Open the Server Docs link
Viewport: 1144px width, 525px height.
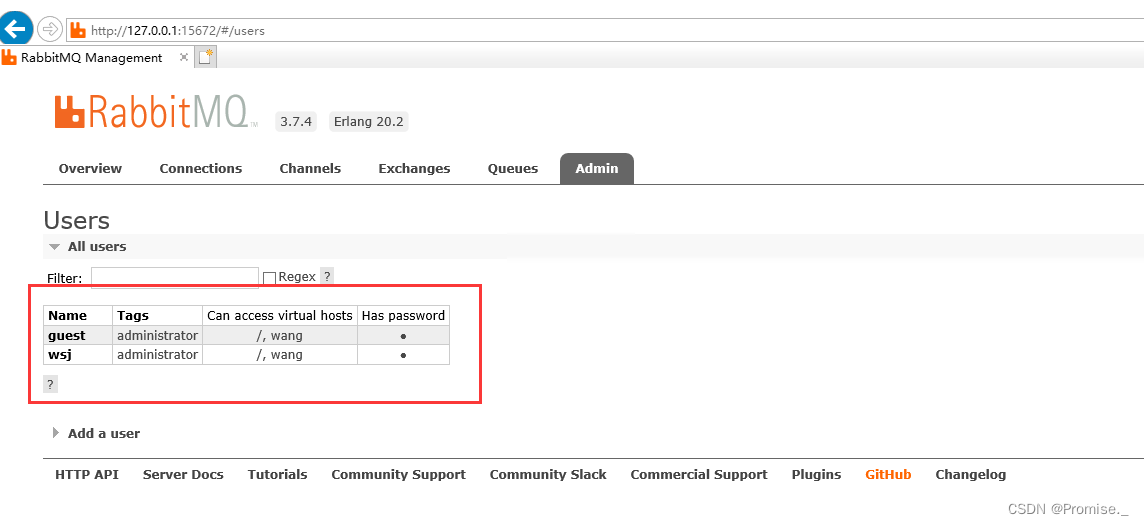183,475
